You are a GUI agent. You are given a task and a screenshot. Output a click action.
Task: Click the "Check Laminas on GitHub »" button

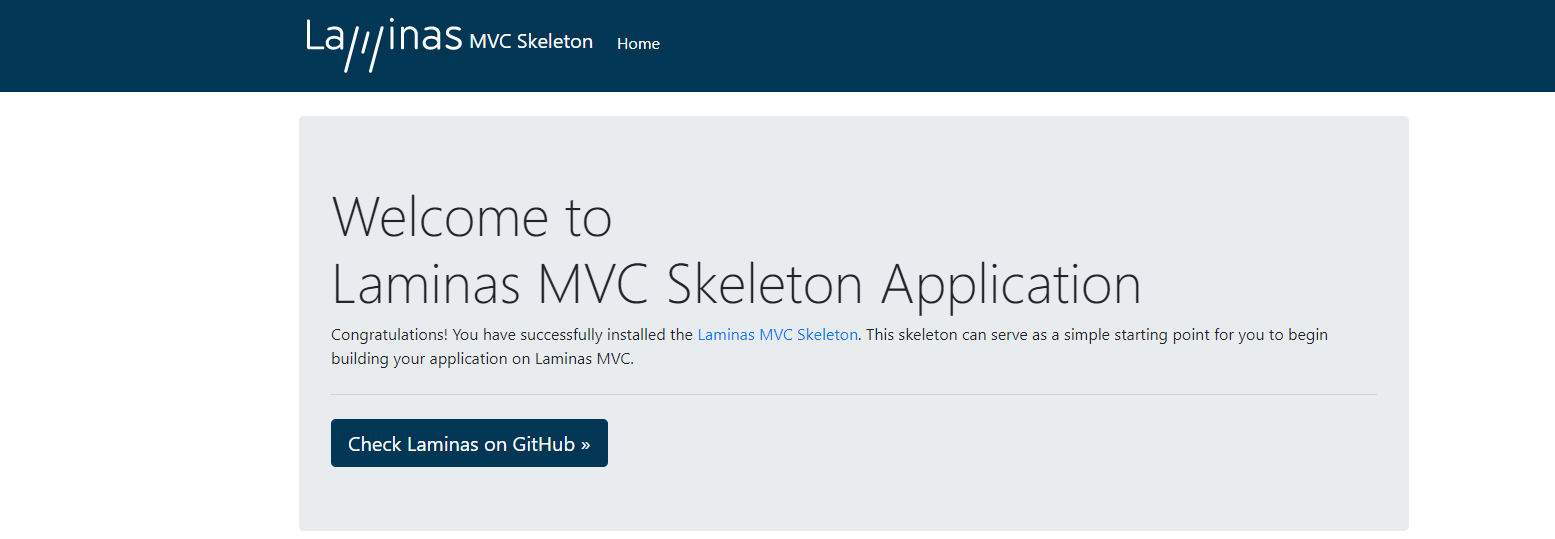(469, 443)
